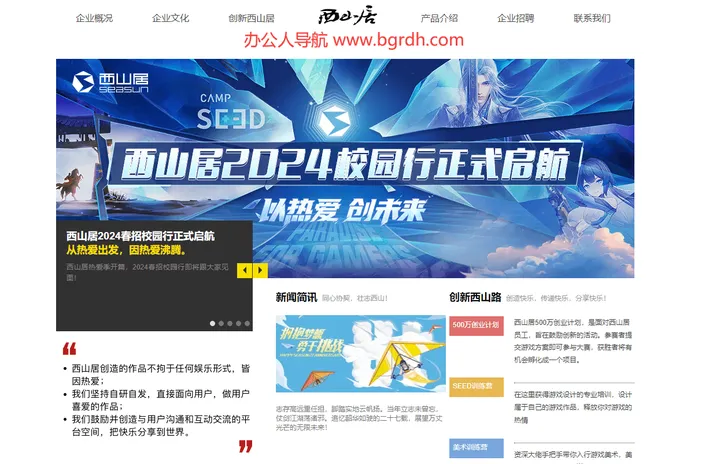Click the 同心协契，壮志西山 tagline
This screenshot has height=464, width=720.
click(x=355, y=298)
